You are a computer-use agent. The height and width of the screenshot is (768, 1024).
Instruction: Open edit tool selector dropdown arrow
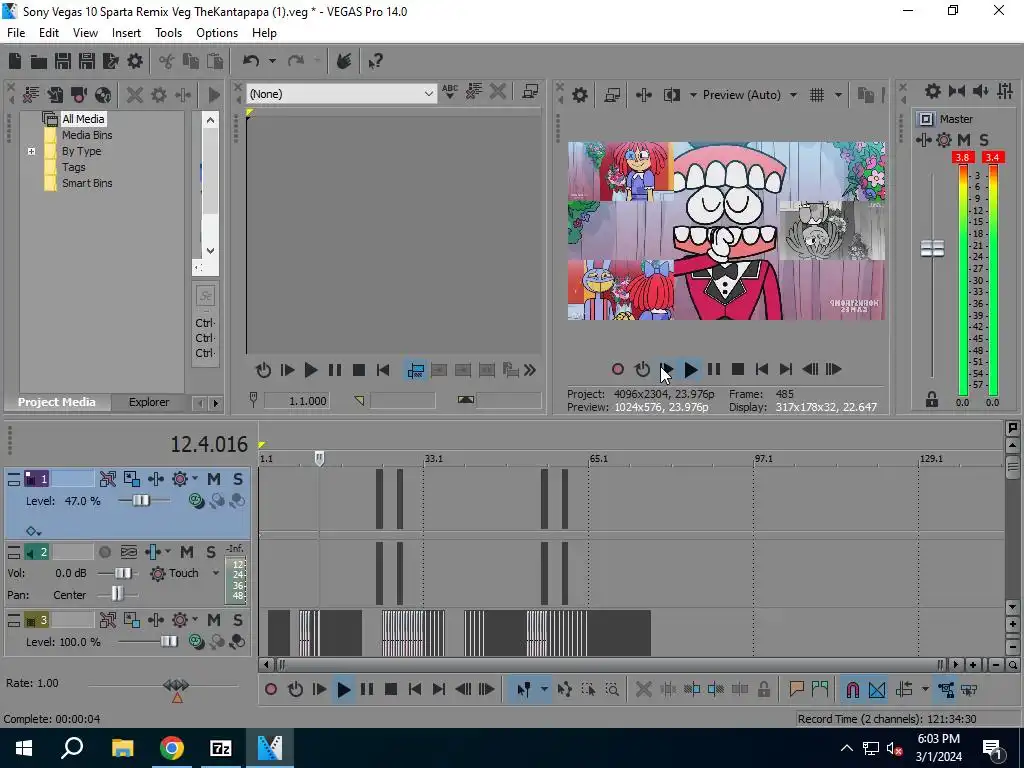point(544,690)
